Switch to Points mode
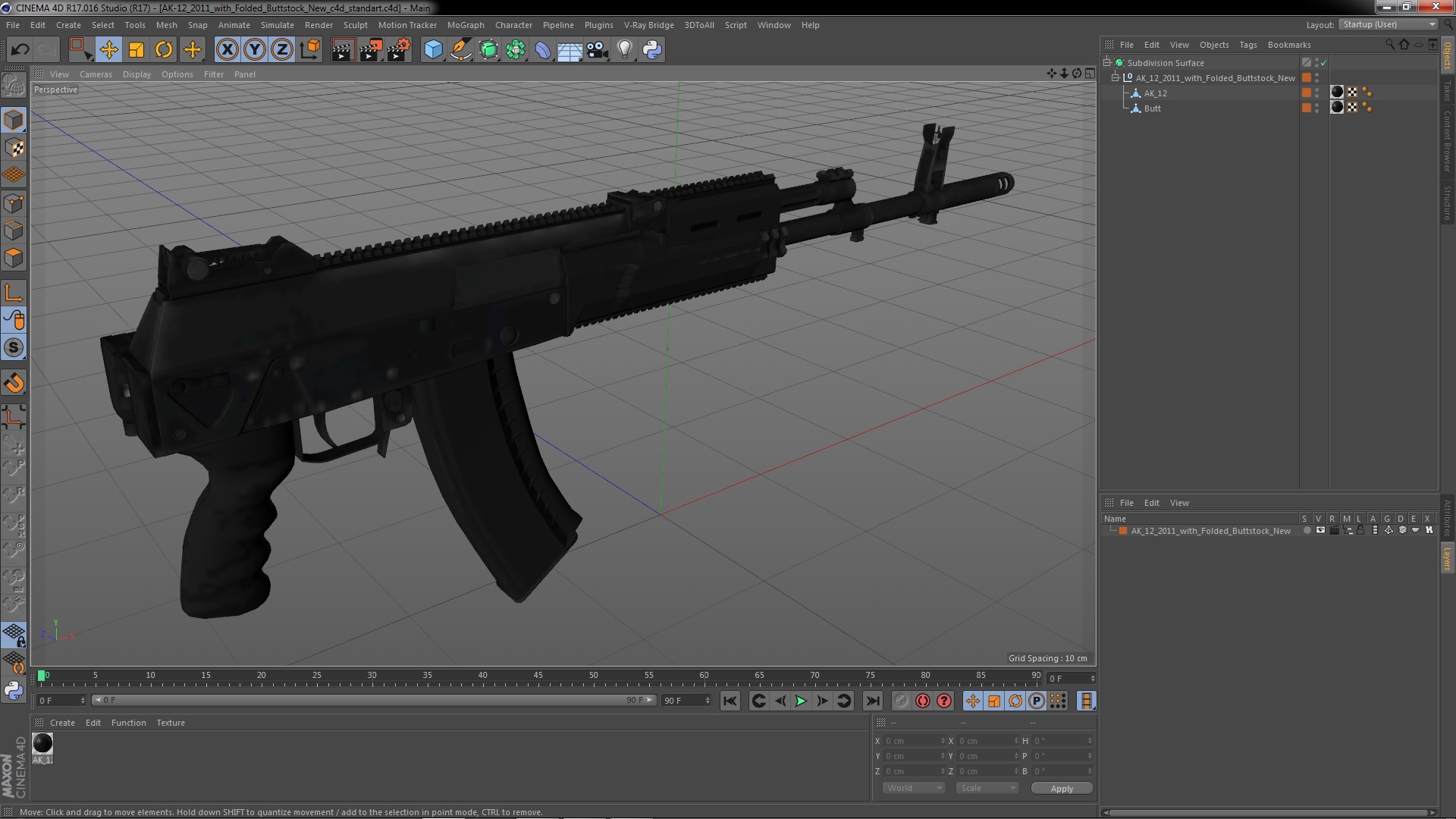Screen dimensions: 1456x819 (x=14, y=203)
